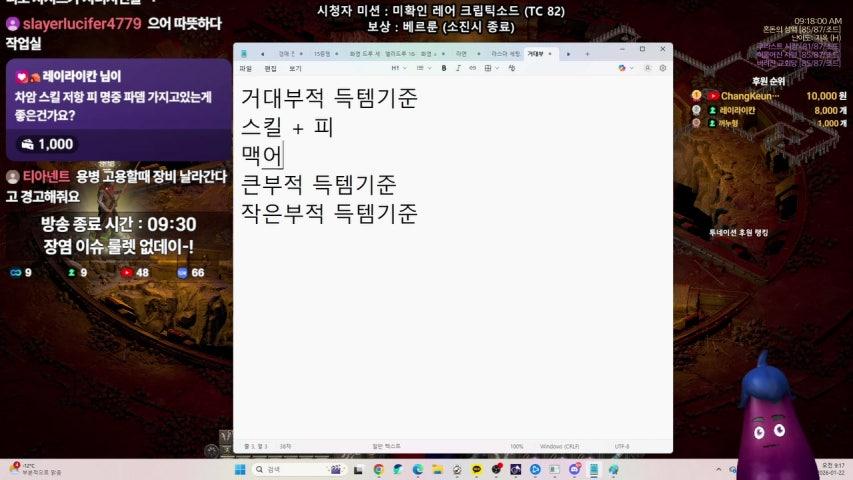The image size is (853, 480).
Task: Click the line 거대부적 득템기준
Action: [x=329, y=98]
